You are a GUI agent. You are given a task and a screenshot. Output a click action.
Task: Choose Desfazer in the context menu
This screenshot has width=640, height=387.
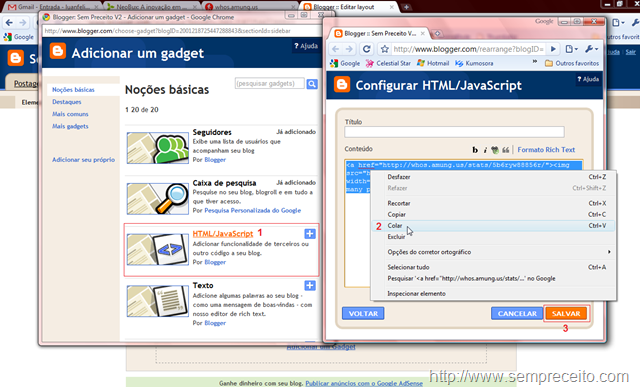point(493,177)
